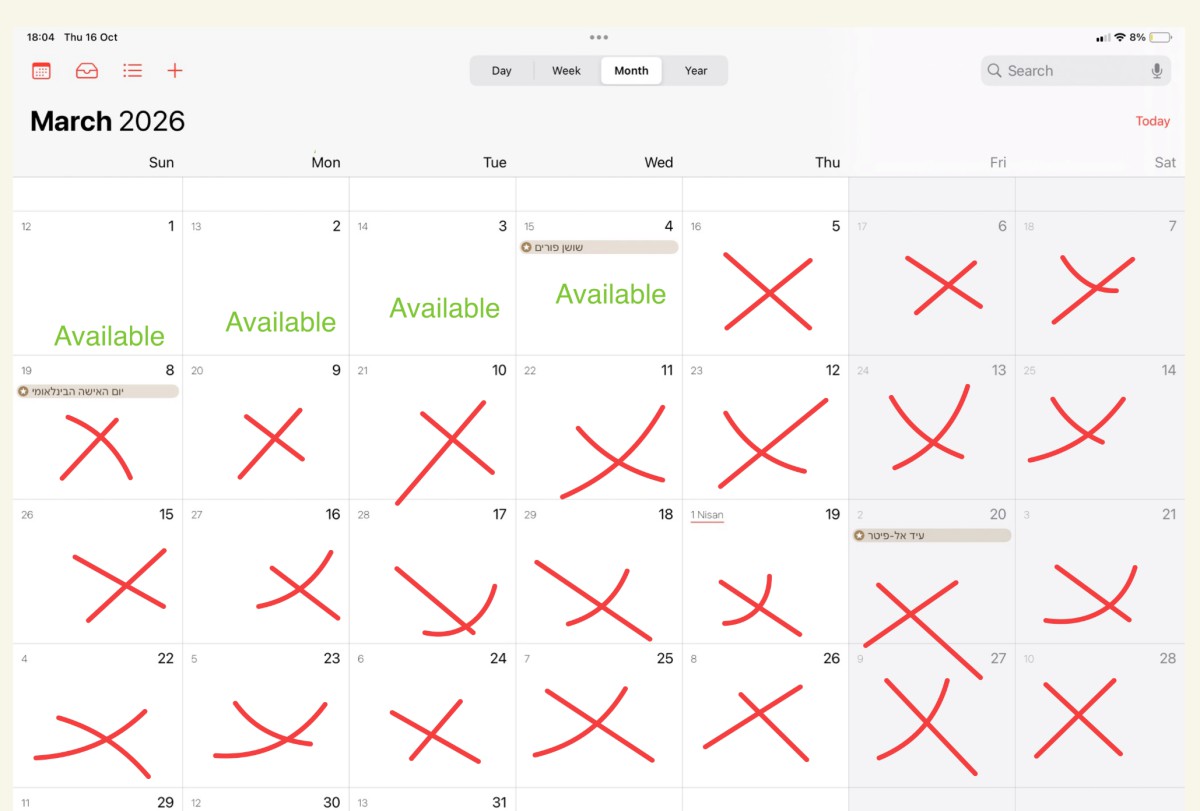1200x811 pixels.
Task: Open the calendar inbox tray icon
Action: coord(87,71)
